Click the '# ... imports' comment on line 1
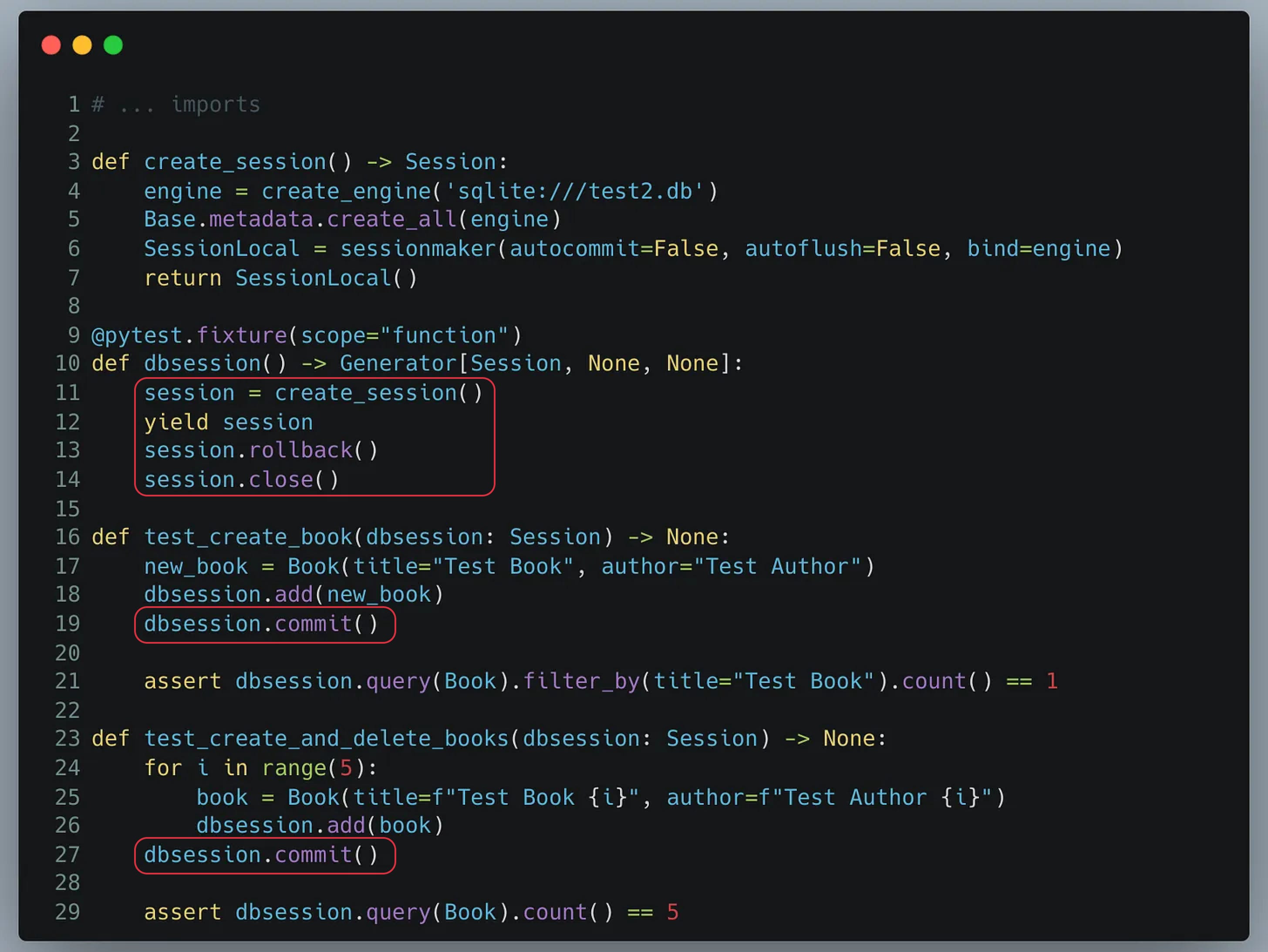The height and width of the screenshot is (952, 1268). point(175,105)
